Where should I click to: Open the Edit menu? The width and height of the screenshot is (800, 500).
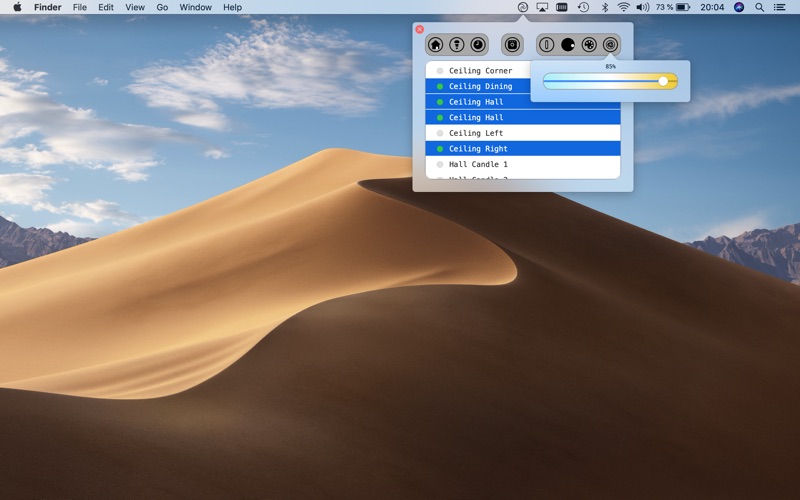click(x=106, y=7)
